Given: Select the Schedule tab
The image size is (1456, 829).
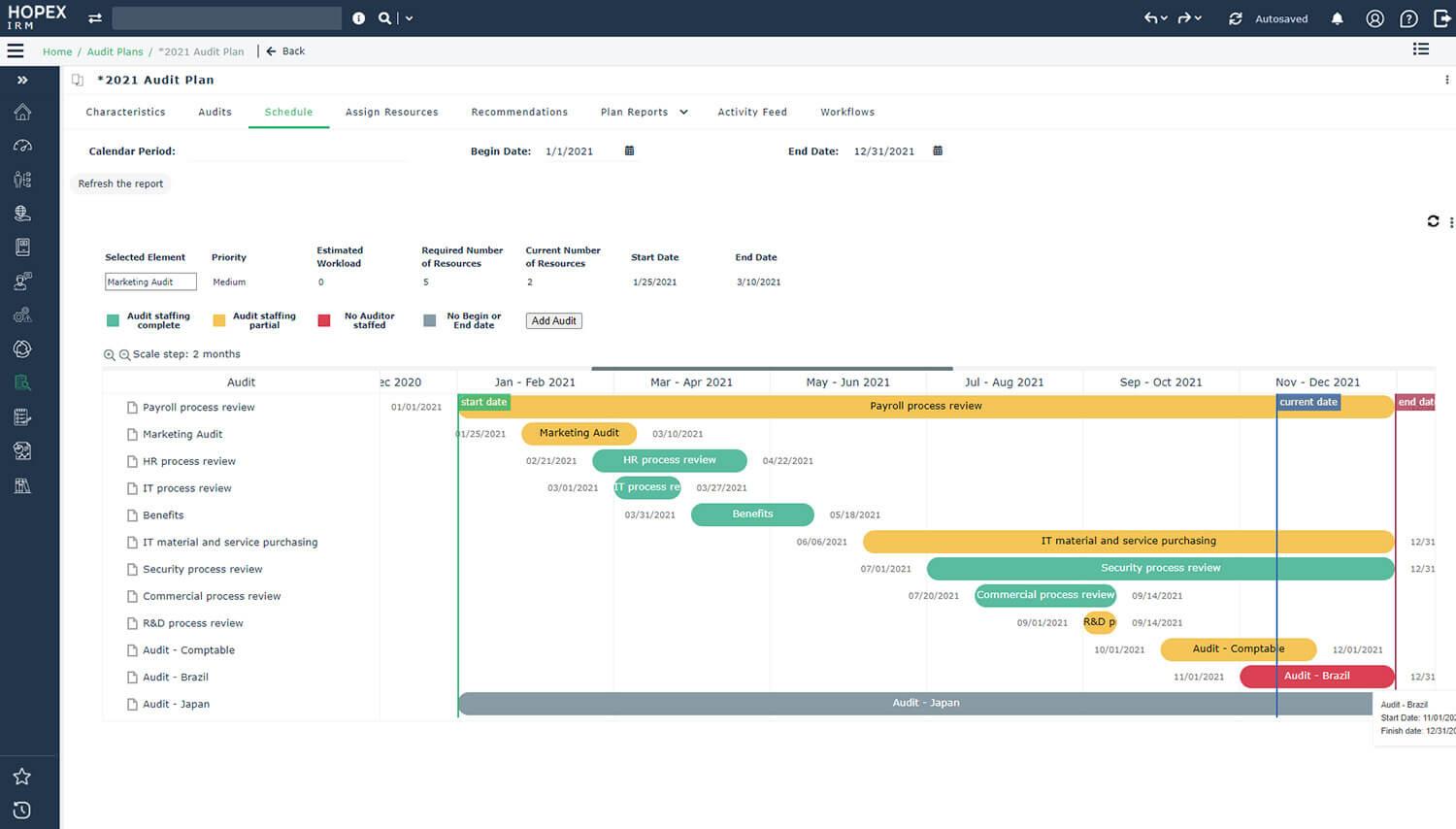Looking at the screenshot, I should click(x=288, y=112).
